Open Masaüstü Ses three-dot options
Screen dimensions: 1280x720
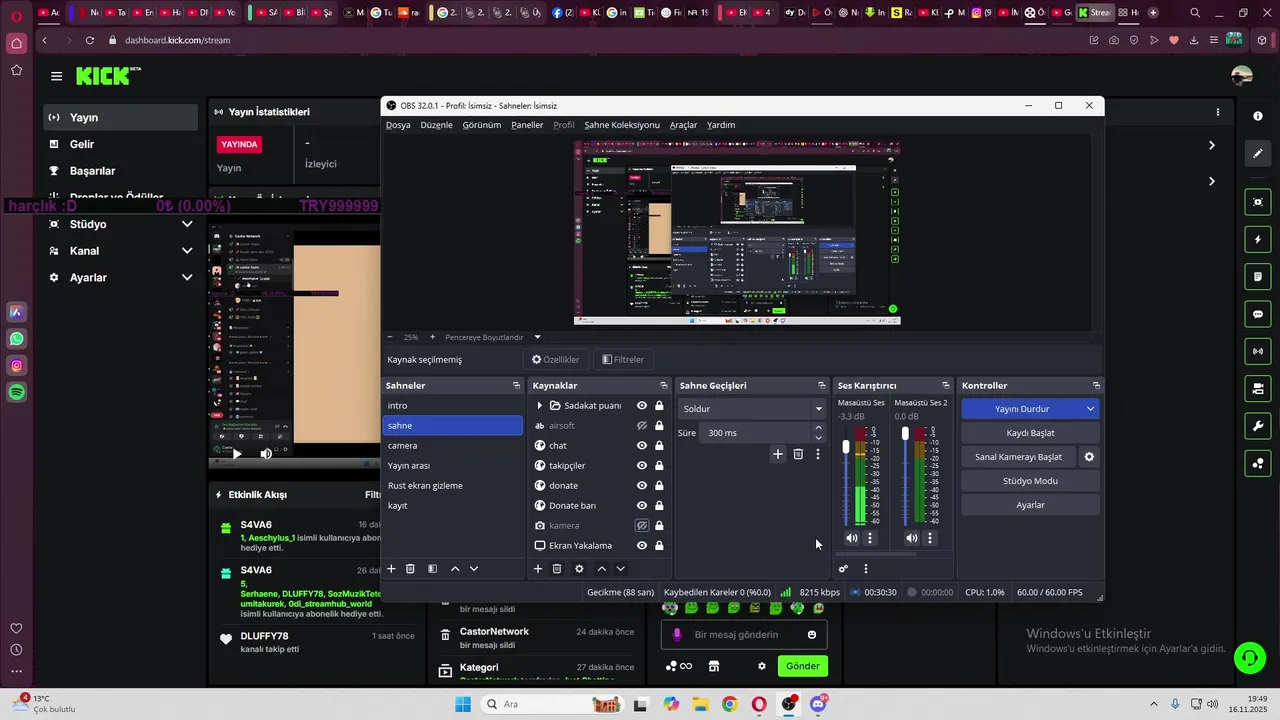pyautogui.click(x=870, y=538)
